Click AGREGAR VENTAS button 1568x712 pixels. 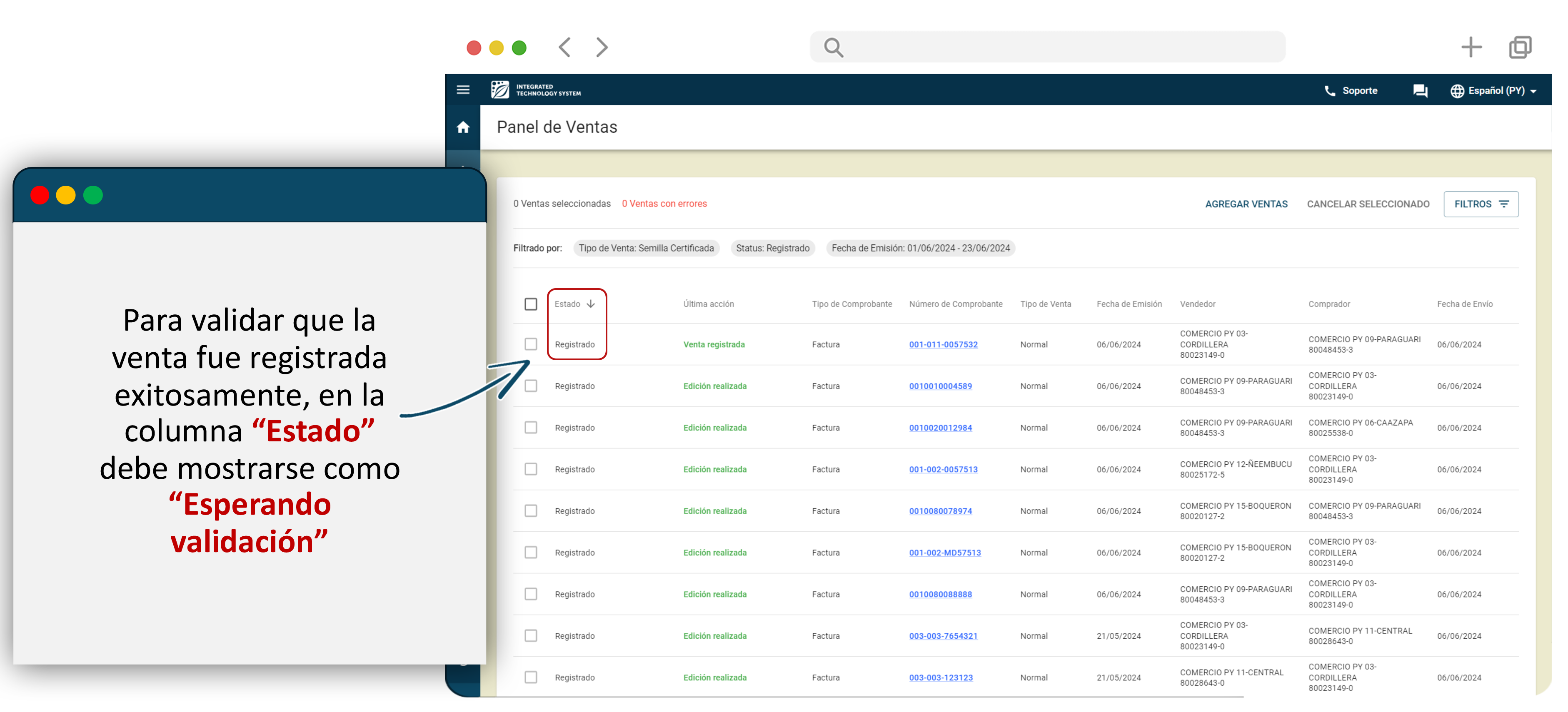1246,204
